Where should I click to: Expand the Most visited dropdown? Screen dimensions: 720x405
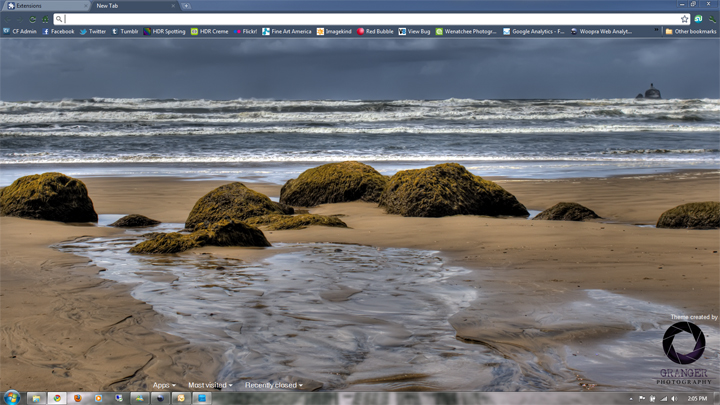point(210,385)
